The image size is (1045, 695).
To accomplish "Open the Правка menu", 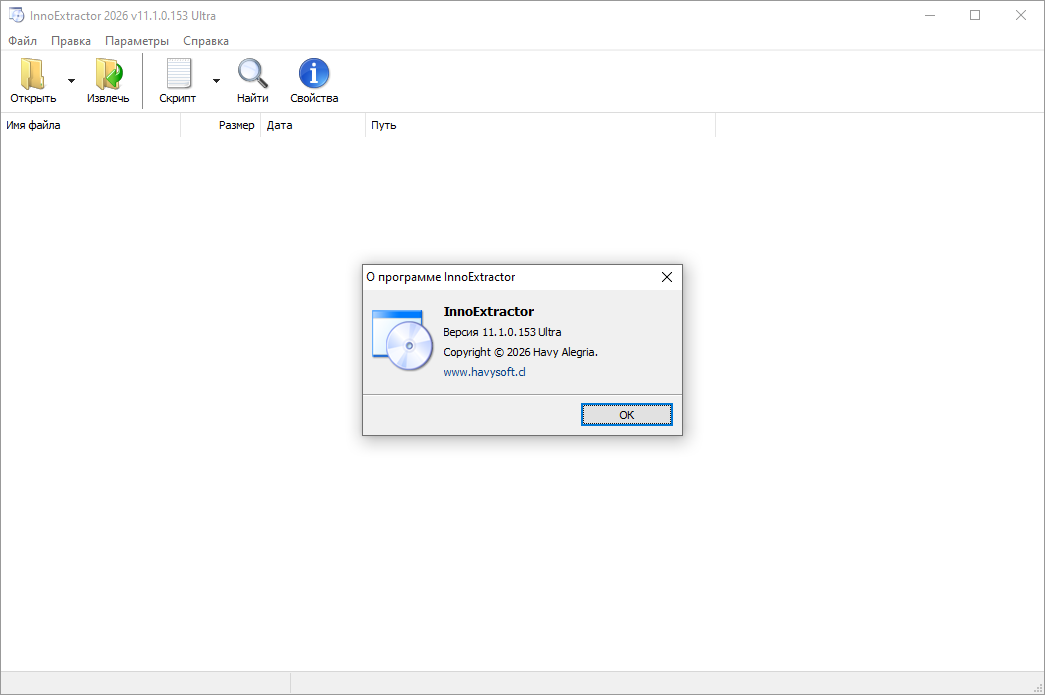I will (71, 41).
